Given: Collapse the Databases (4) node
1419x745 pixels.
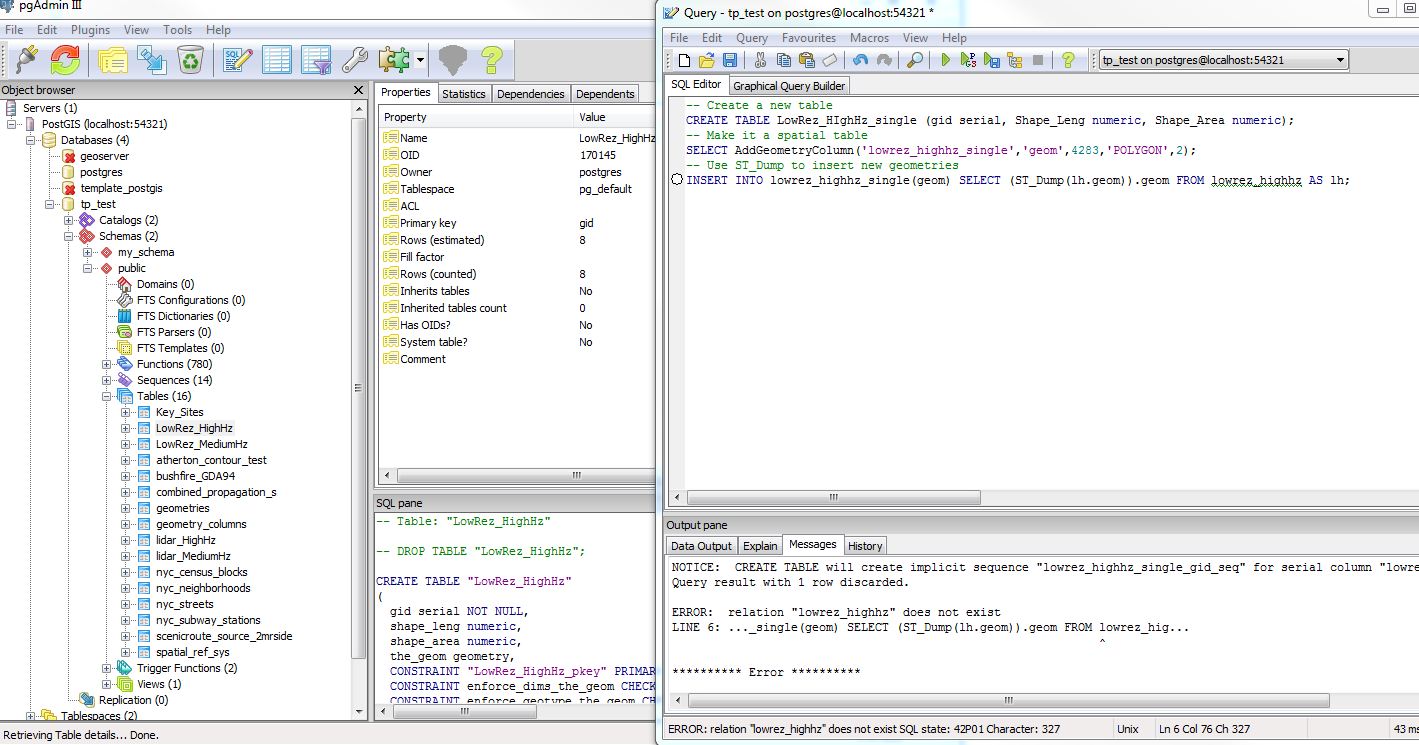Looking at the screenshot, I should click(x=31, y=140).
